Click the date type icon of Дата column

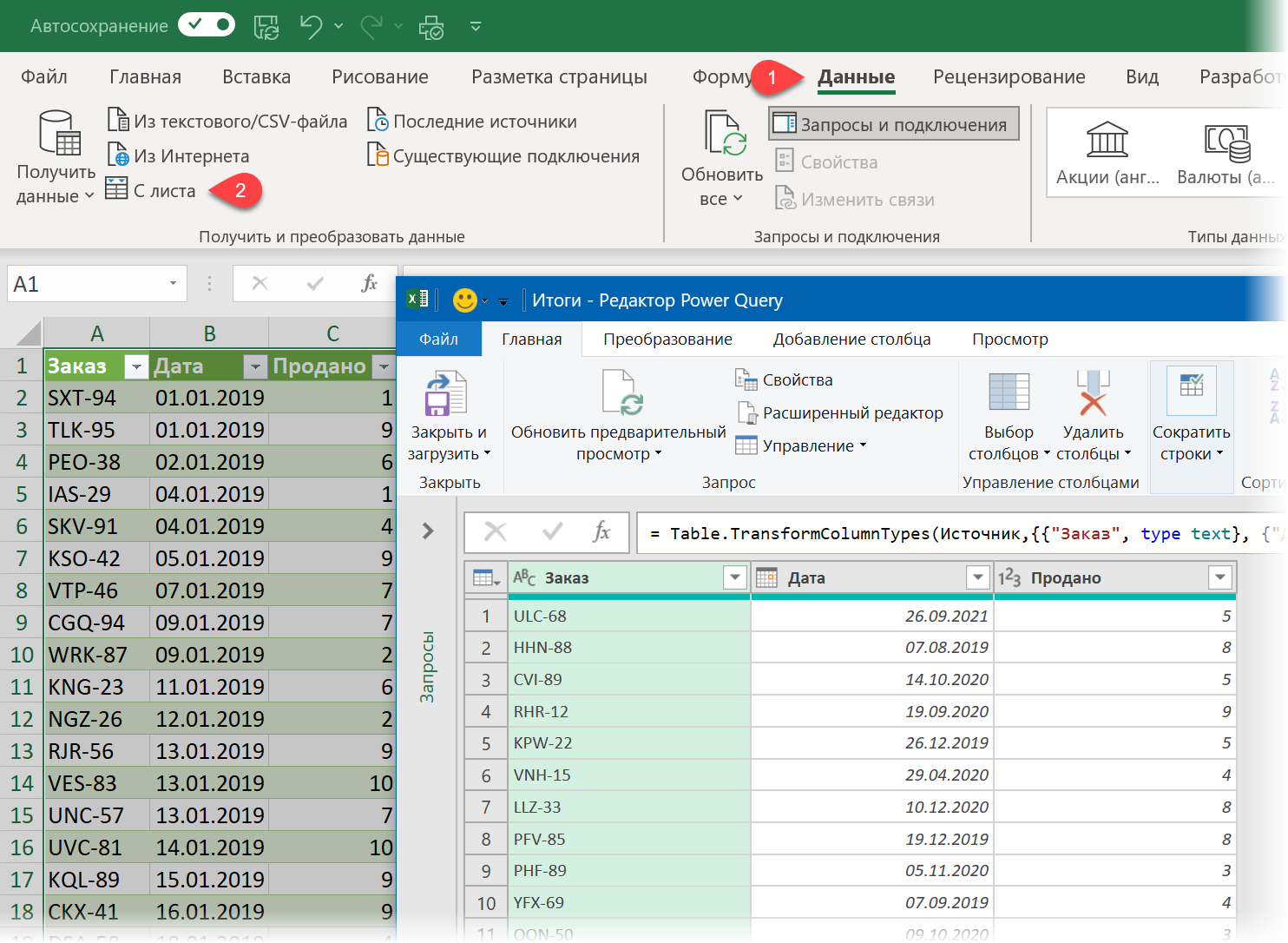coord(766,577)
